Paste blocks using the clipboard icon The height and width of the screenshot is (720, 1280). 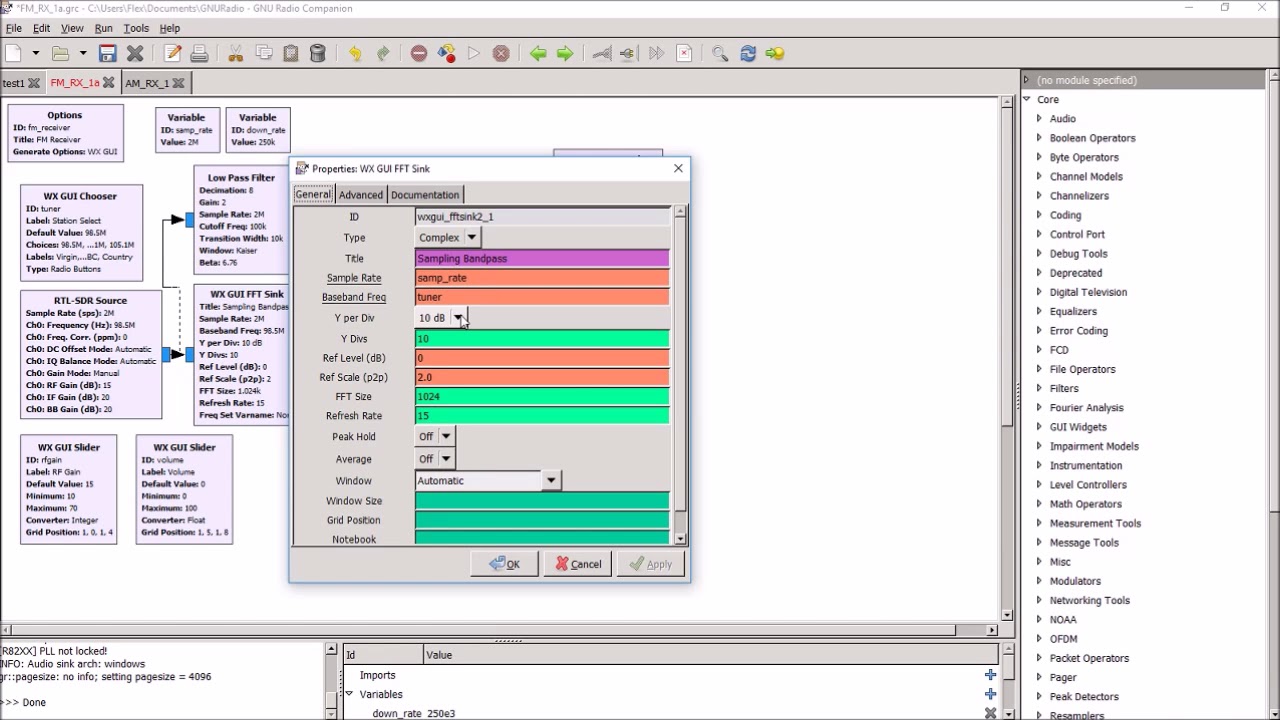(x=291, y=53)
